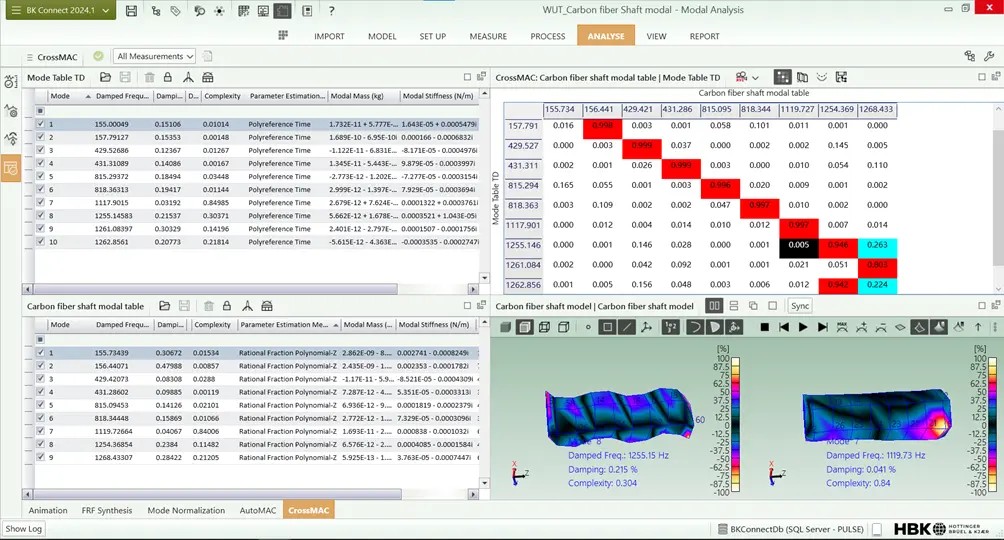Open the BK Connect 2024.1 menu dropdown

pos(61,10)
